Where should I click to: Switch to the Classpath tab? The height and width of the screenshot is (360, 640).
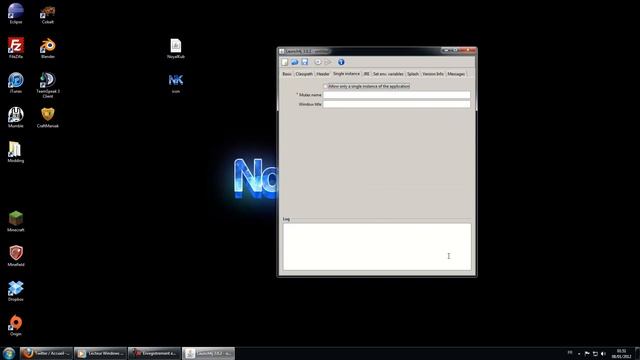304,74
